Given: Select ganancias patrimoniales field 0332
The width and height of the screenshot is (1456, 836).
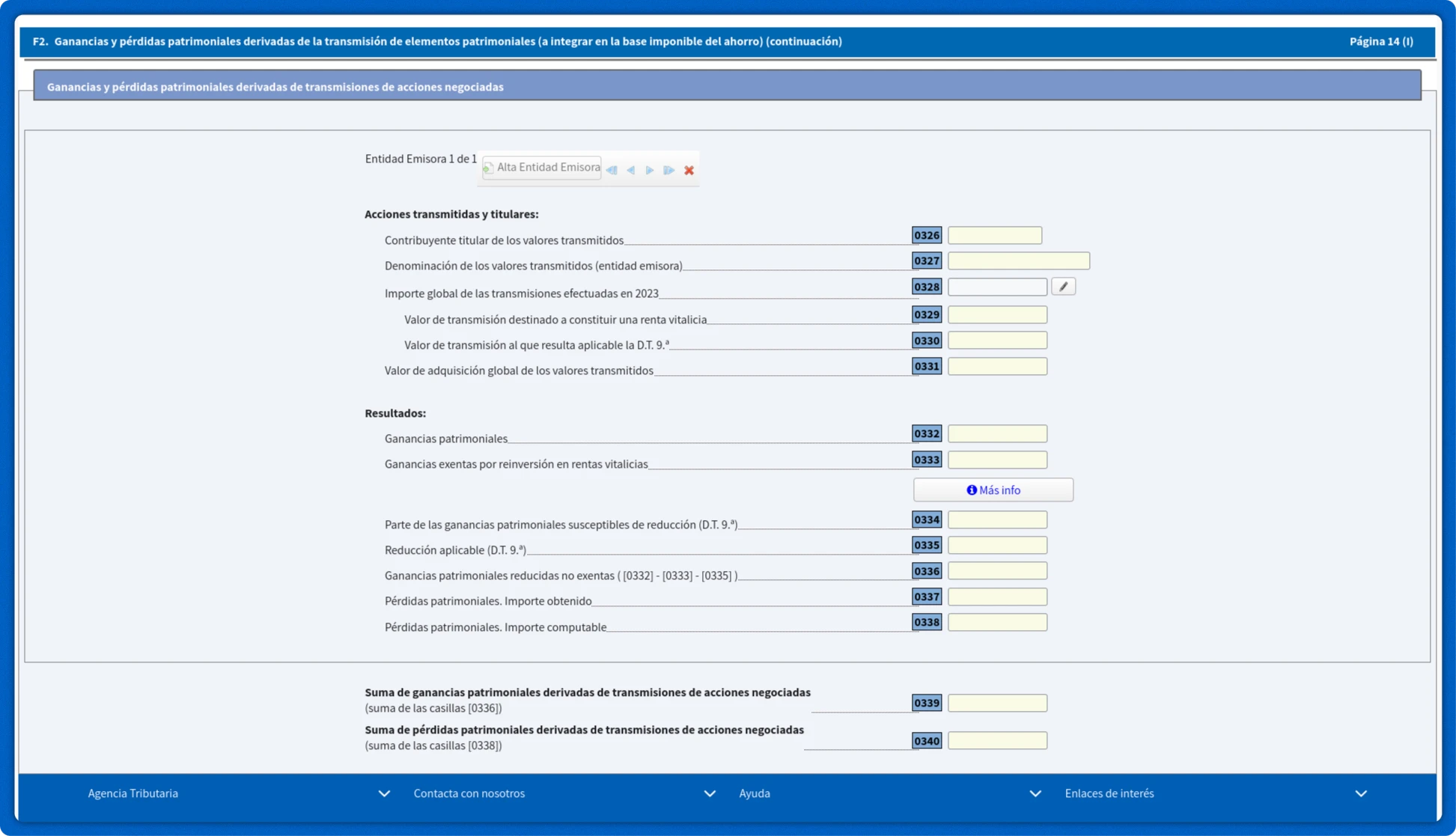Looking at the screenshot, I should [997, 434].
